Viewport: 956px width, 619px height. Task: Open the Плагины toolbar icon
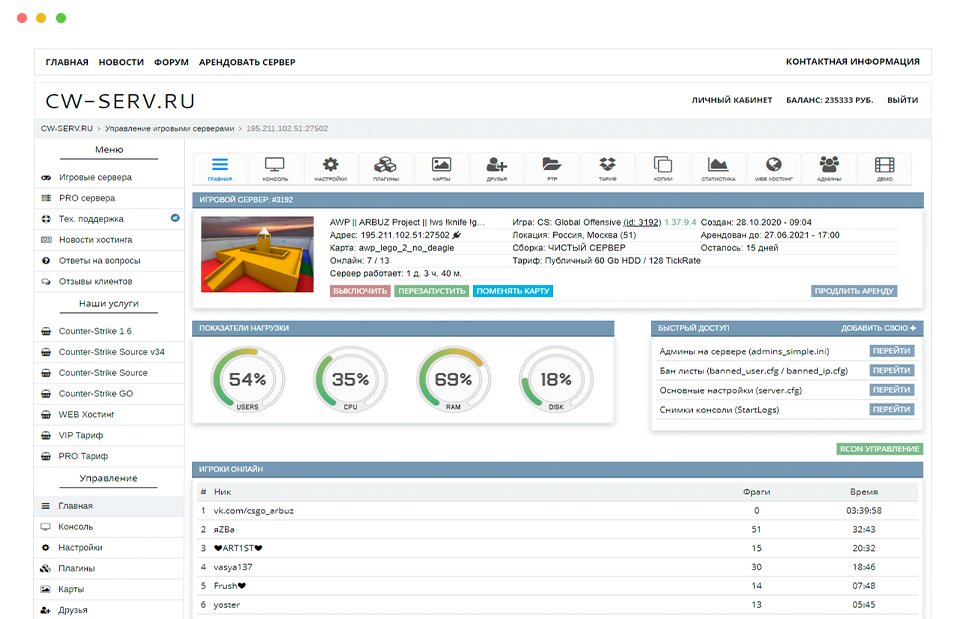386,168
